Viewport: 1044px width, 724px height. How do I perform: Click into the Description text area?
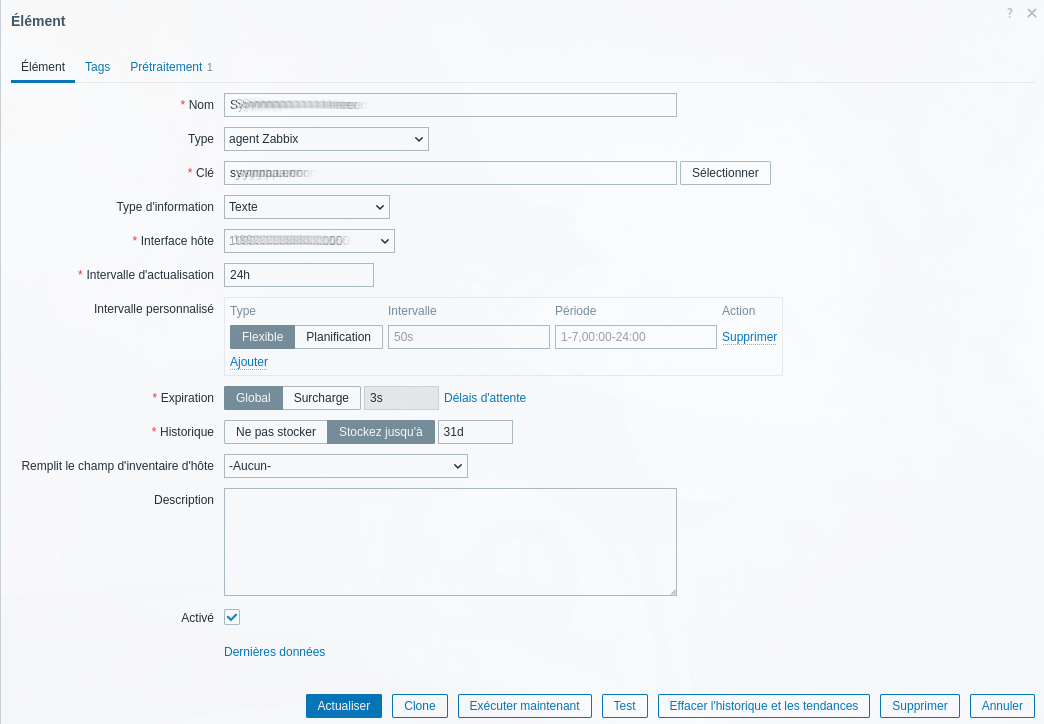coord(450,542)
